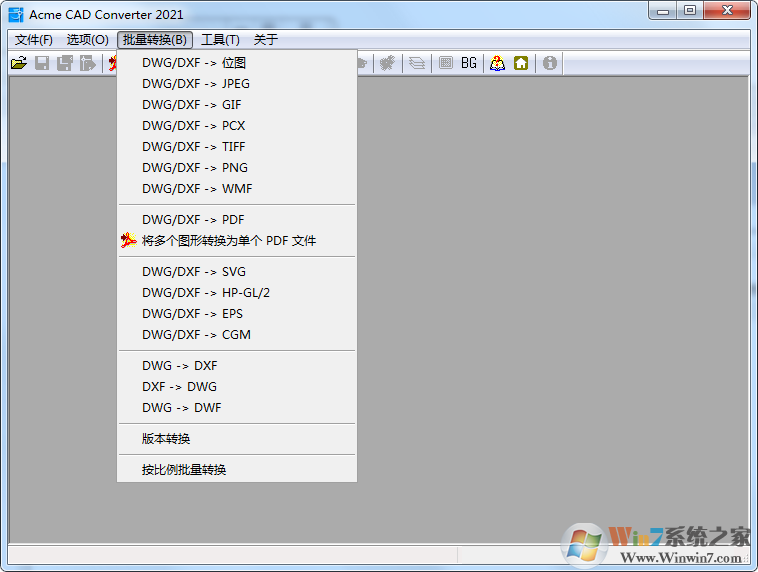Choose DWG/DXF -> EPS conversion
Viewport: 758px width, 572px height.
pyautogui.click(x=237, y=314)
